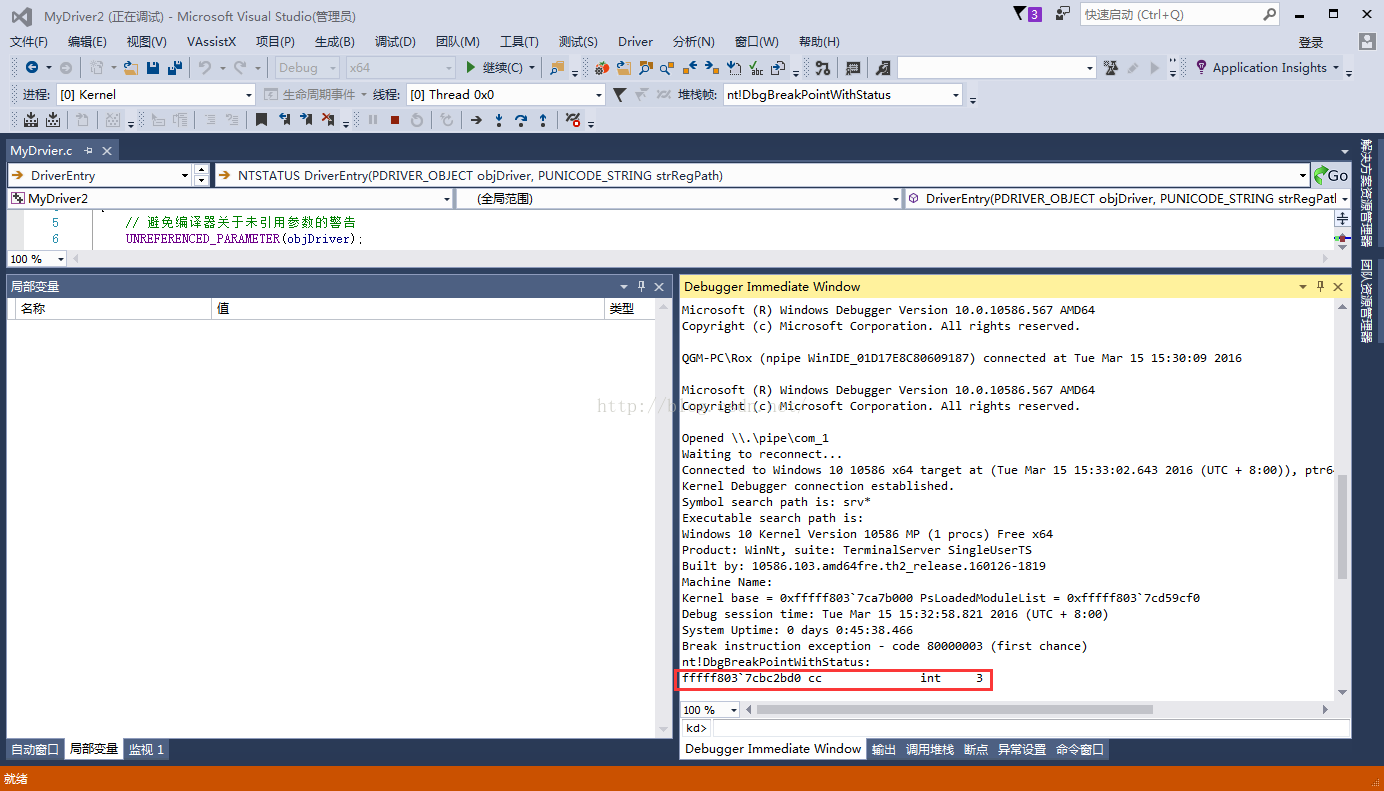Open file with the folder icon
The width and height of the screenshot is (1384, 791).
click(x=130, y=68)
